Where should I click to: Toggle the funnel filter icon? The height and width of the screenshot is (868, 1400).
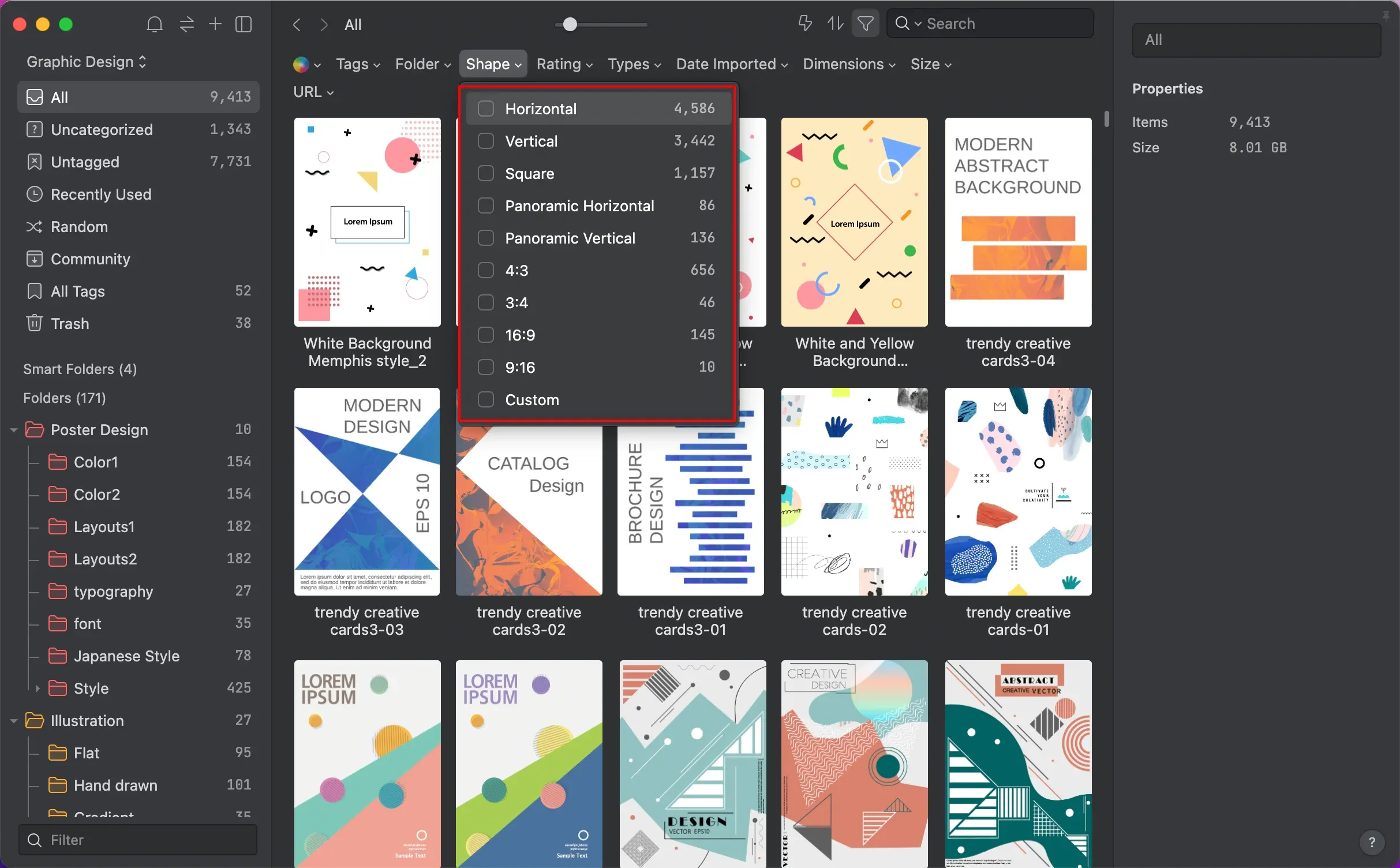pos(865,24)
